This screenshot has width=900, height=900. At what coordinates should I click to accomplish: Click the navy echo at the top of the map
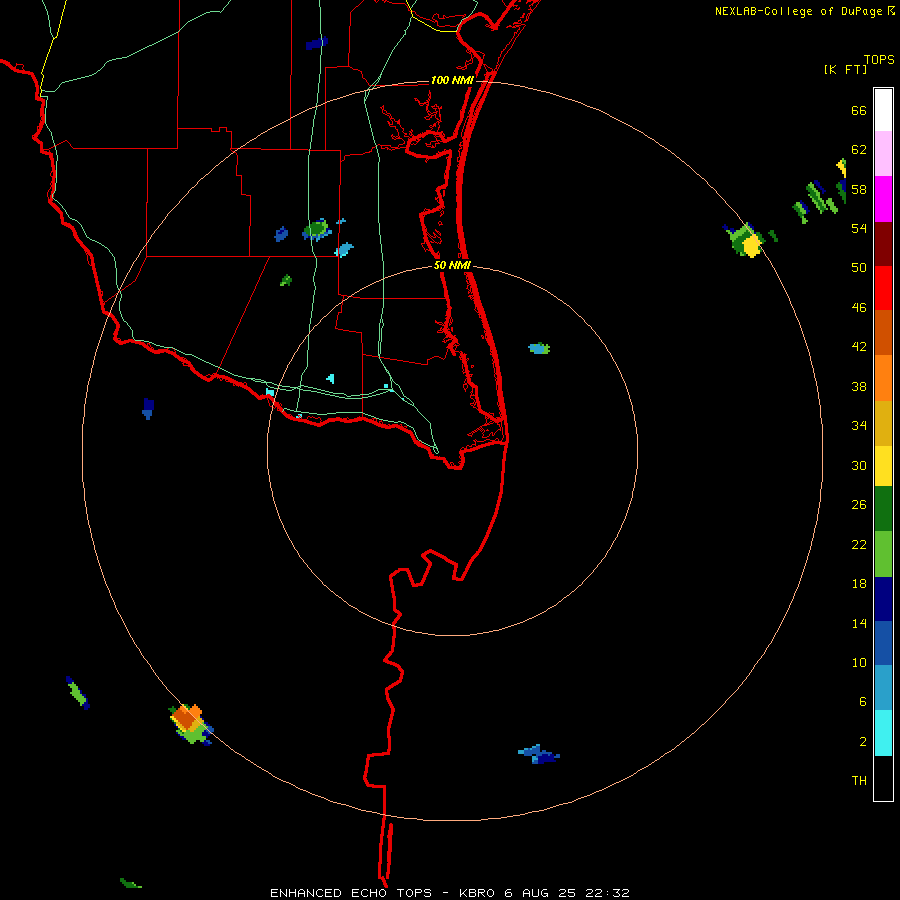(x=316, y=43)
